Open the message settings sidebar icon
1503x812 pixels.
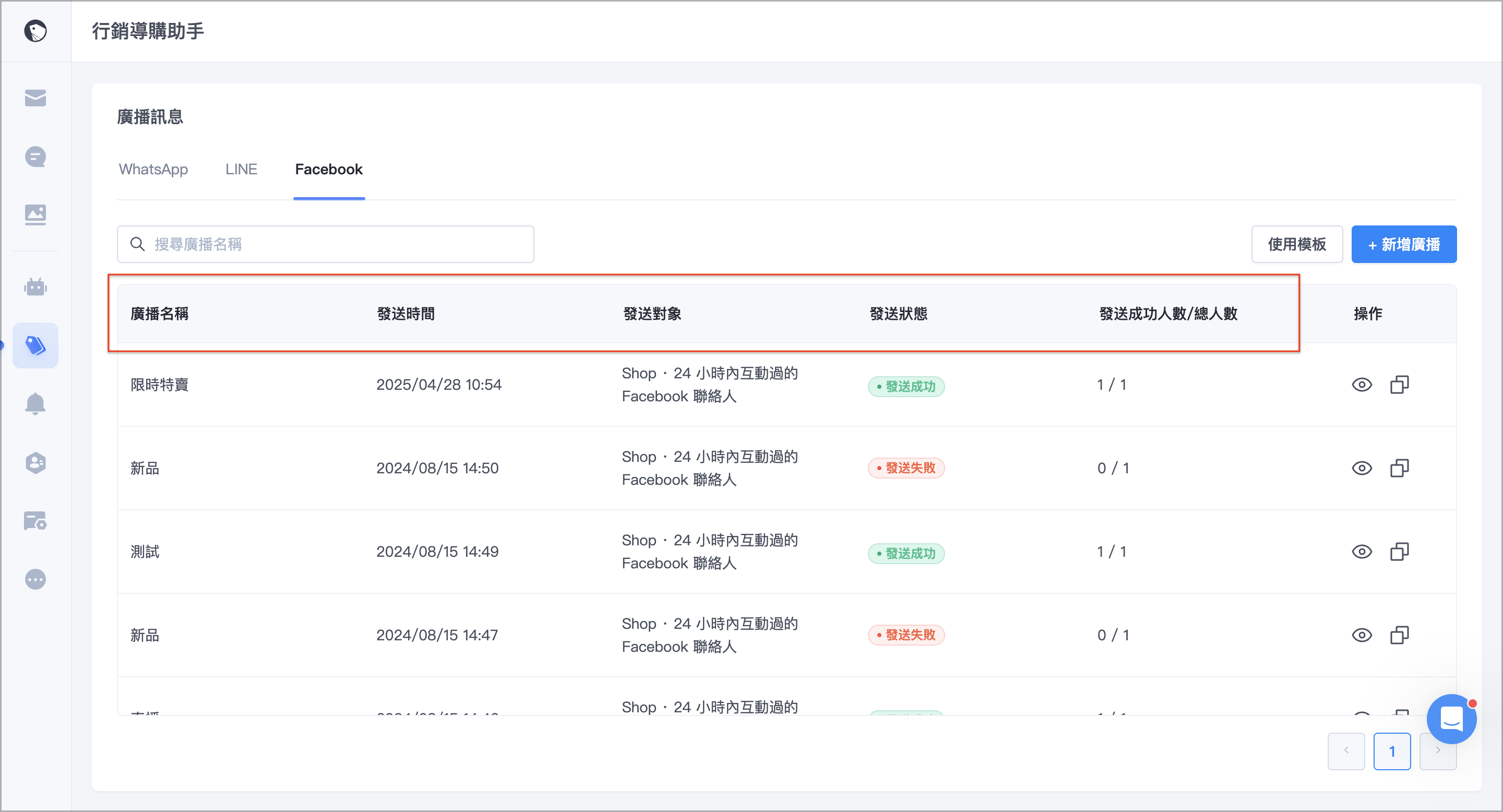[35, 521]
